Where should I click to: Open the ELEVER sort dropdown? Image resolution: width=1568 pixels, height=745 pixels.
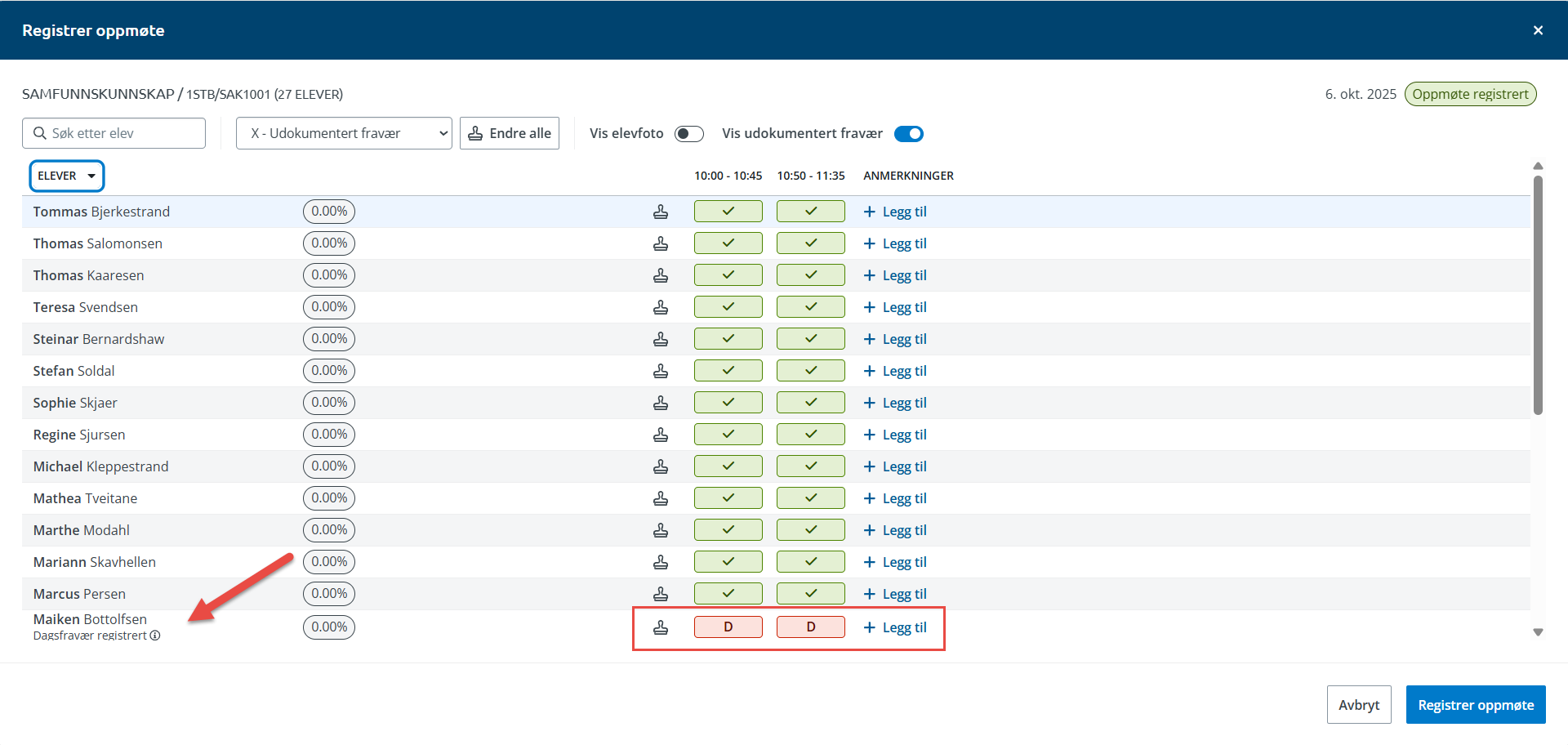click(67, 176)
